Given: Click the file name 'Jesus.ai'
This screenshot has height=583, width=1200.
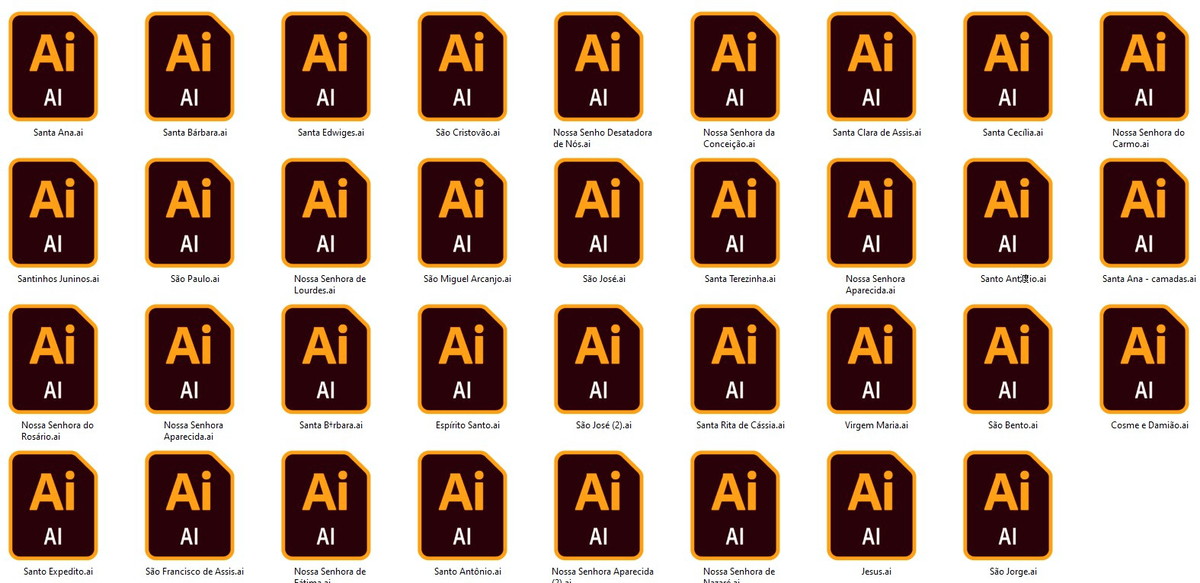Looking at the screenshot, I should tap(877, 572).
